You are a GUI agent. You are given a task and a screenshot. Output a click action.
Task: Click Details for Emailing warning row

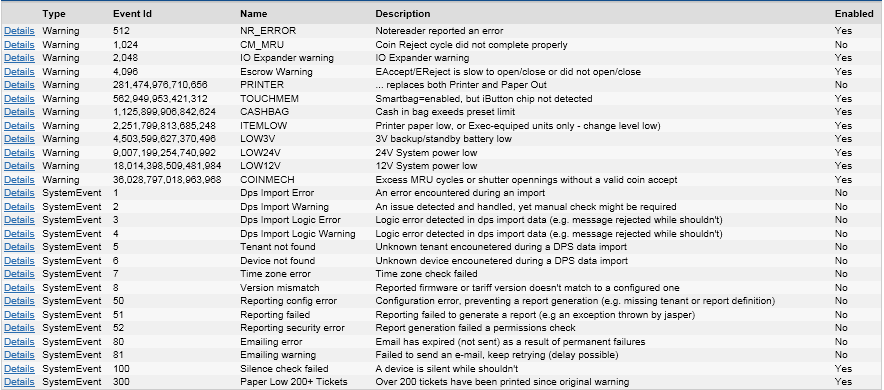(19, 356)
